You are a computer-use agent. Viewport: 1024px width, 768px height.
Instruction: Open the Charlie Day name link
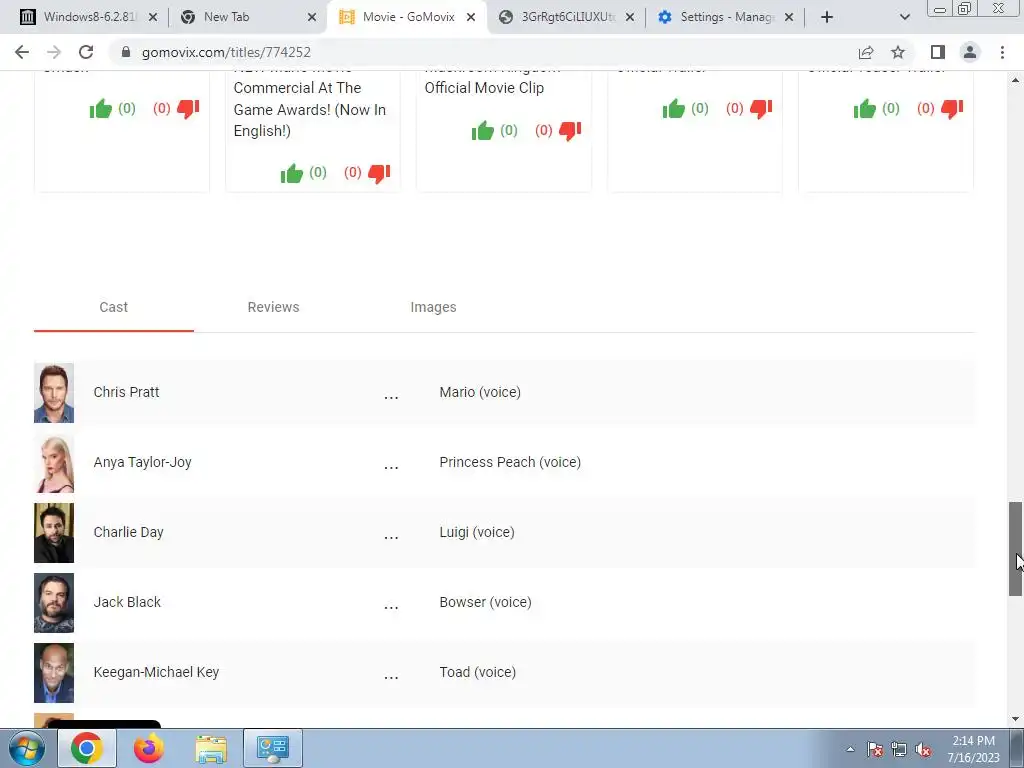point(129,532)
